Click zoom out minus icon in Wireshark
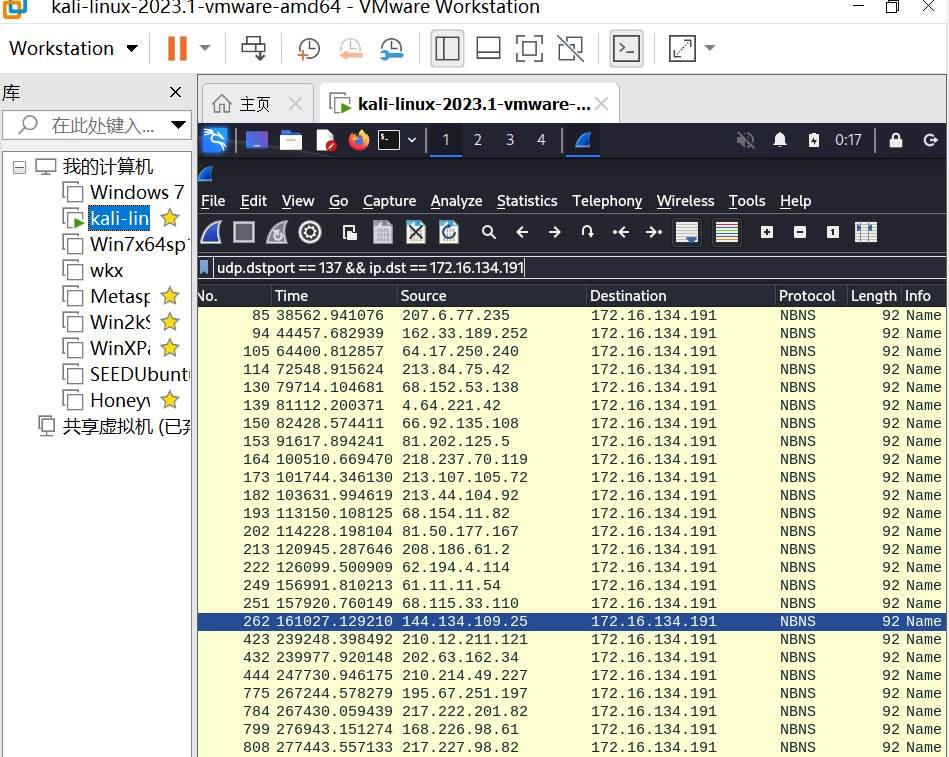This screenshot has width=949, height=757. (800, 232)
